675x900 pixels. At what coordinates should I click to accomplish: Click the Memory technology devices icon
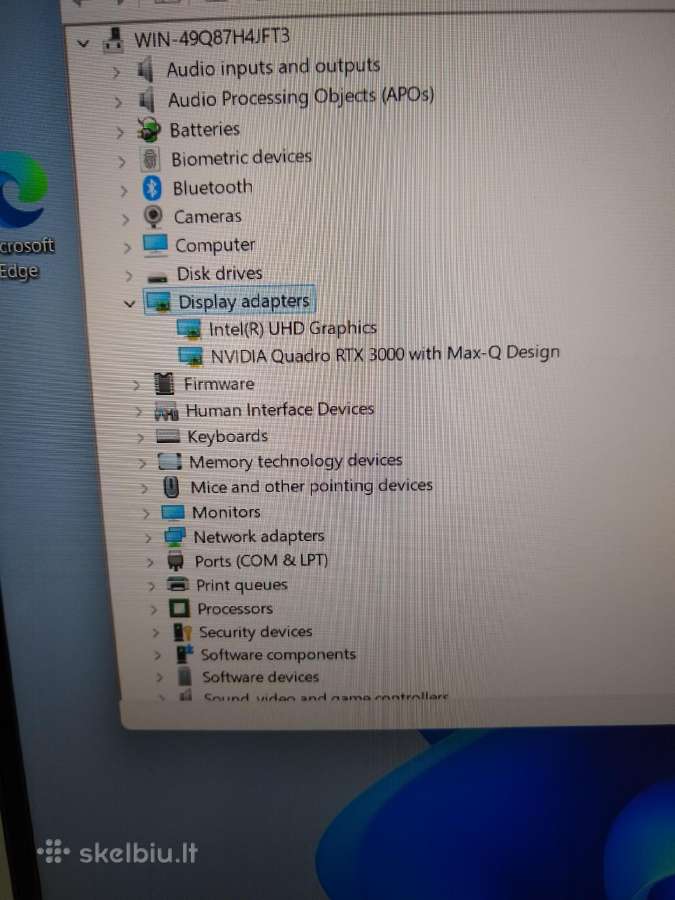coord(170,462)
